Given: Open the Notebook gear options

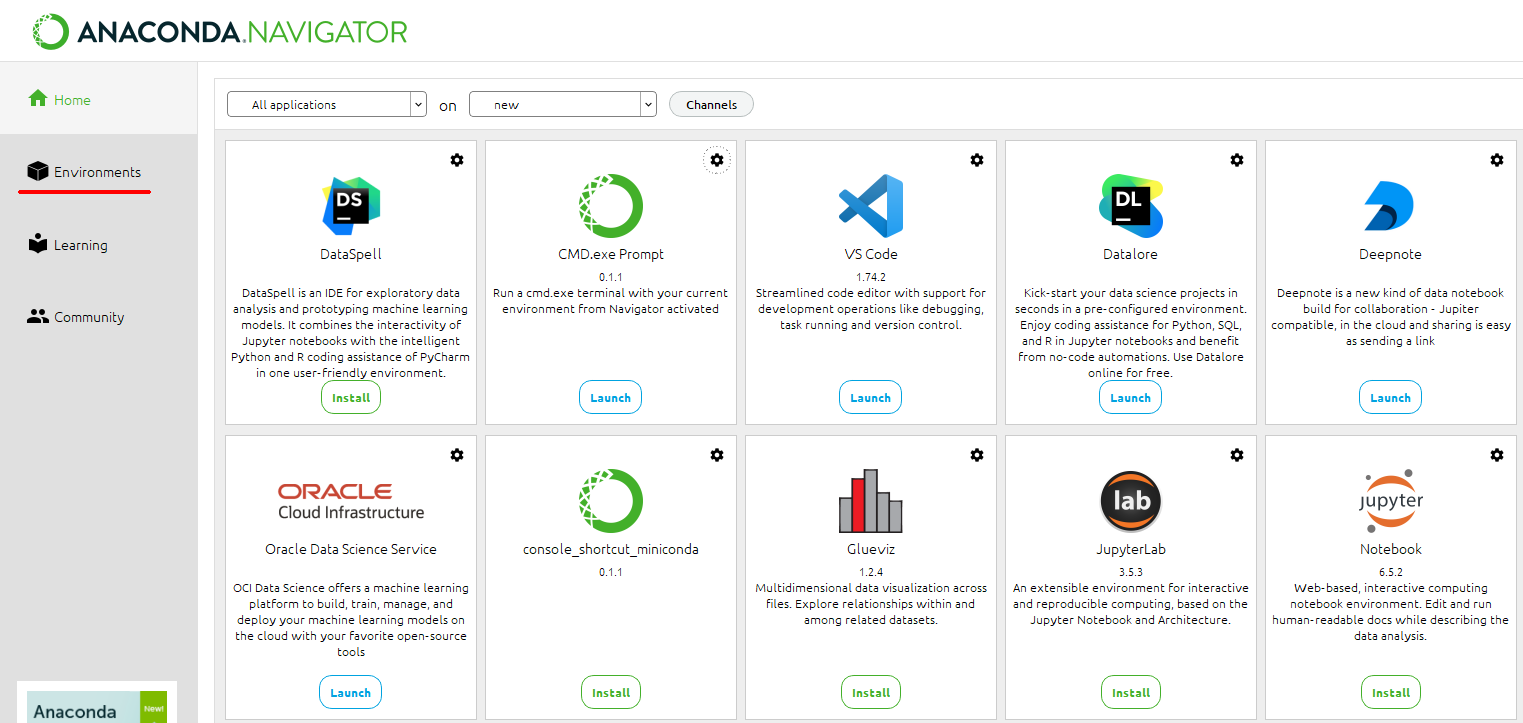Looking at the screenshot, I should (x=1497, y=455).
